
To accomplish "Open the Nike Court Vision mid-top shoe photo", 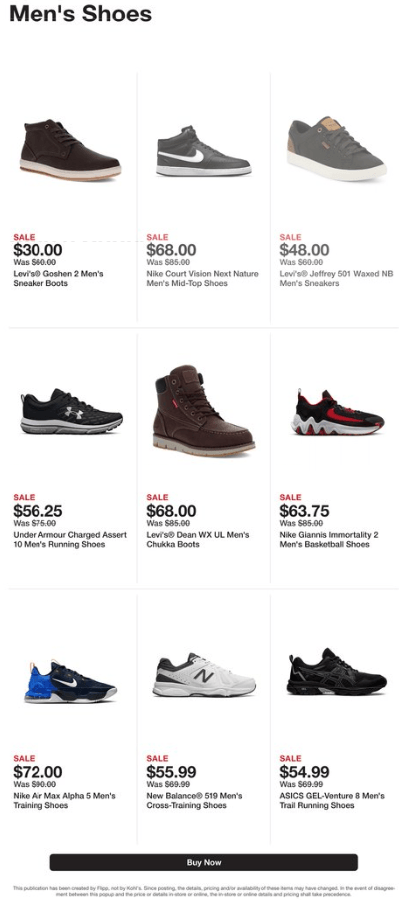I will coord(204,151).
